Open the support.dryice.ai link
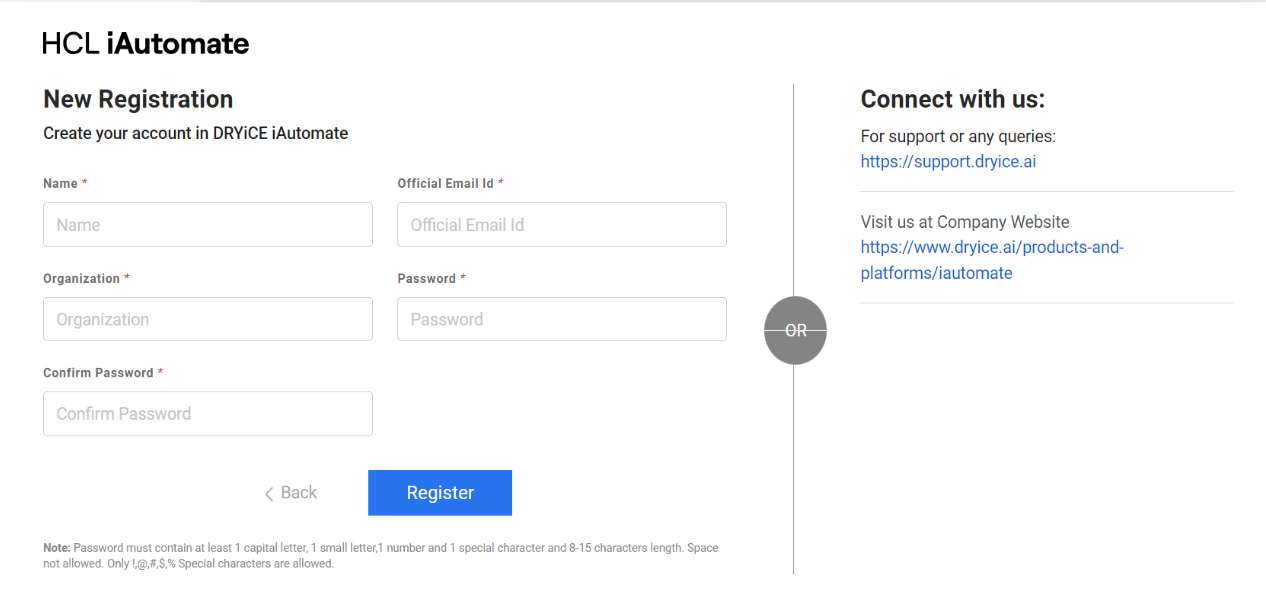Screen dimensions: 1266x589 click(948, 161)
